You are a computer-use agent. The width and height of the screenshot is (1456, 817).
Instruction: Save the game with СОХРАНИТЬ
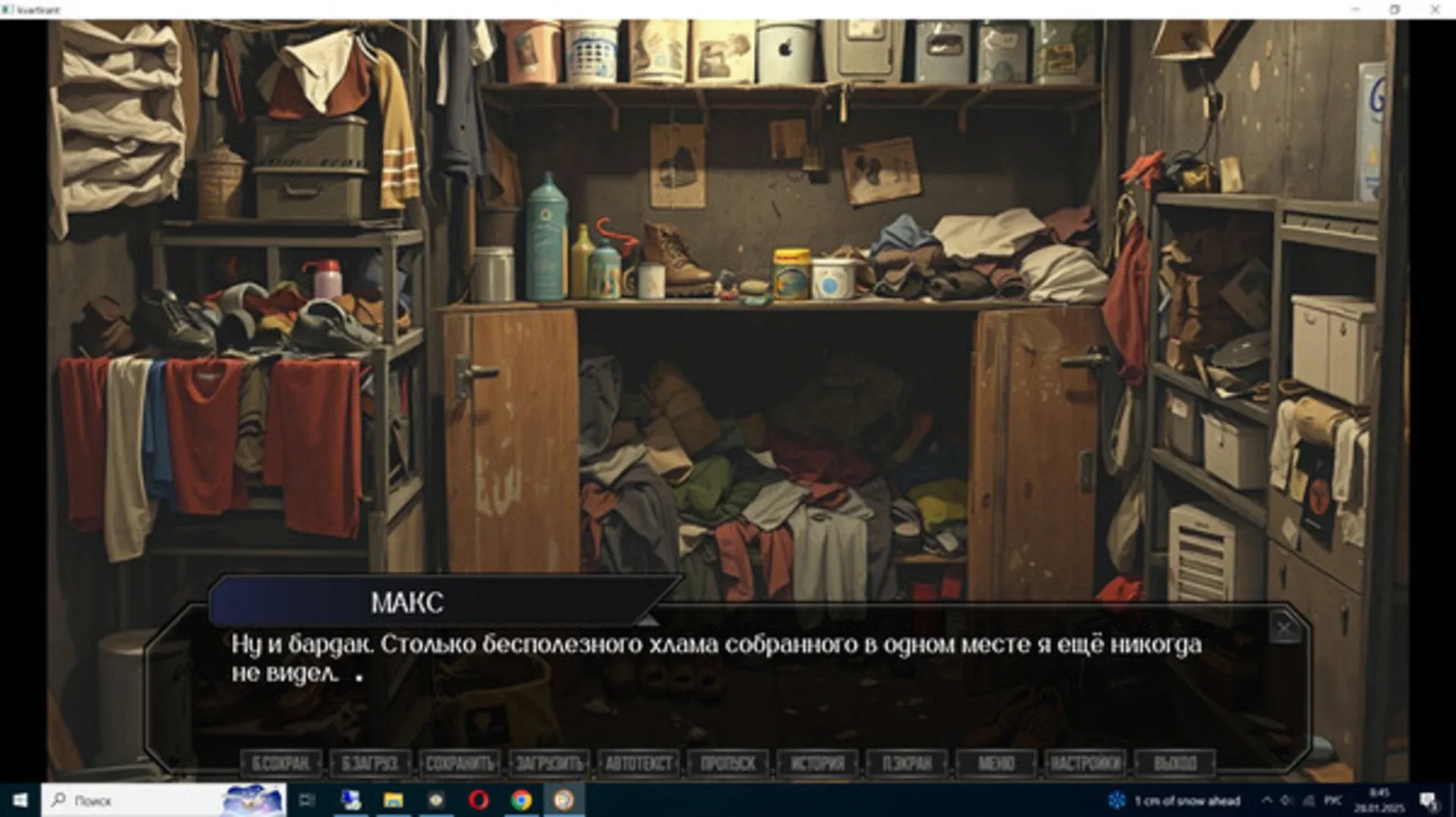(461, 764)
